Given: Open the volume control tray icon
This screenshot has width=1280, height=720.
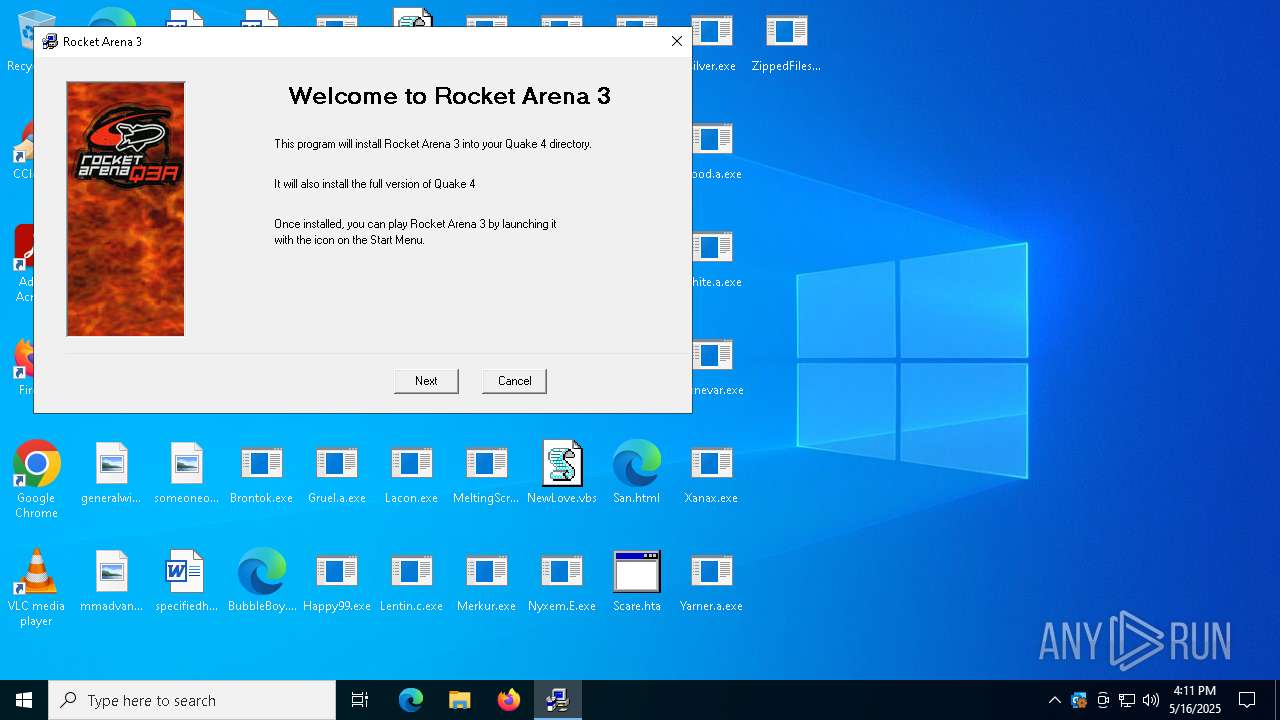Looking at the screenshot, I should 1151,700.
